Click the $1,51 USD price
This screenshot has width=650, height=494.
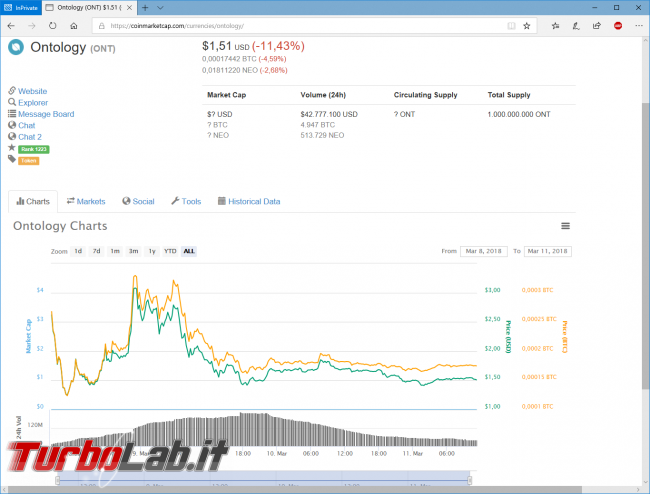[226, 46]
